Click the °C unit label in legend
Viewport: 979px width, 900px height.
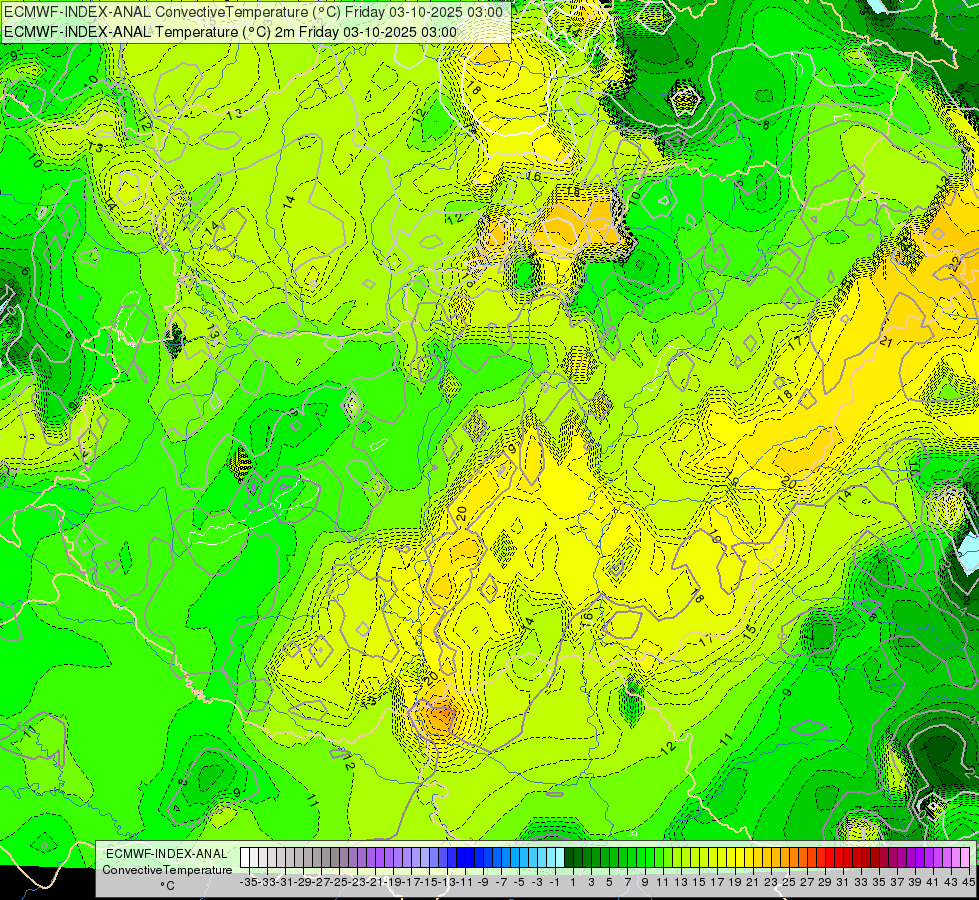point(167,886)
